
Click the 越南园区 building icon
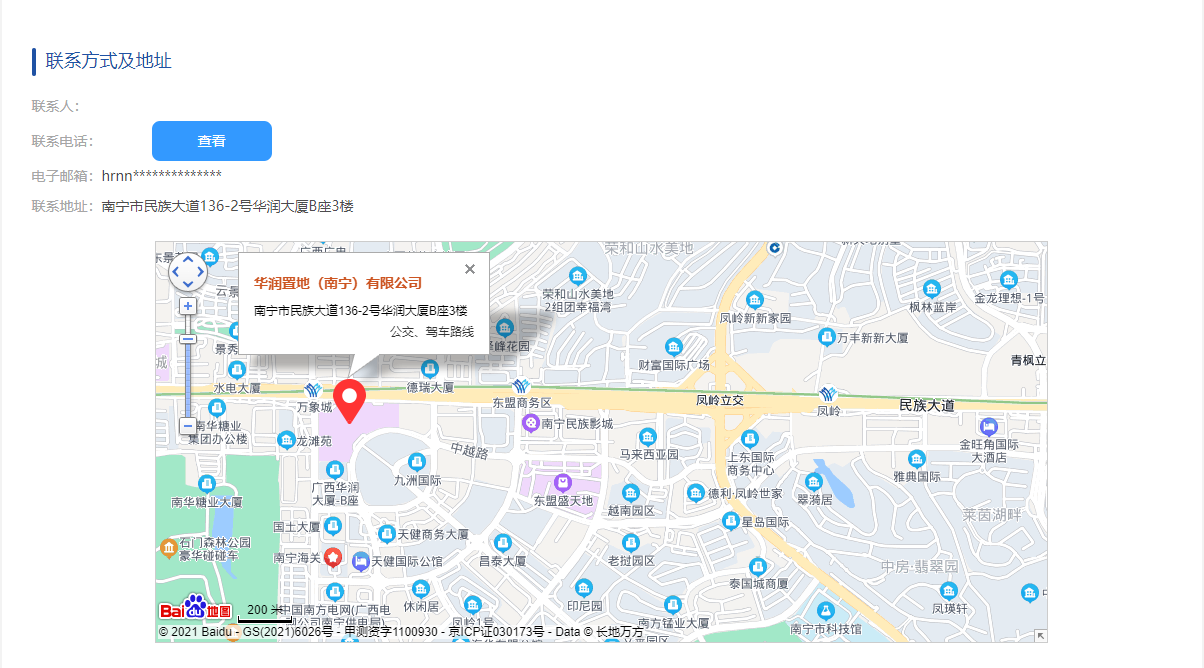click(630, 493)
